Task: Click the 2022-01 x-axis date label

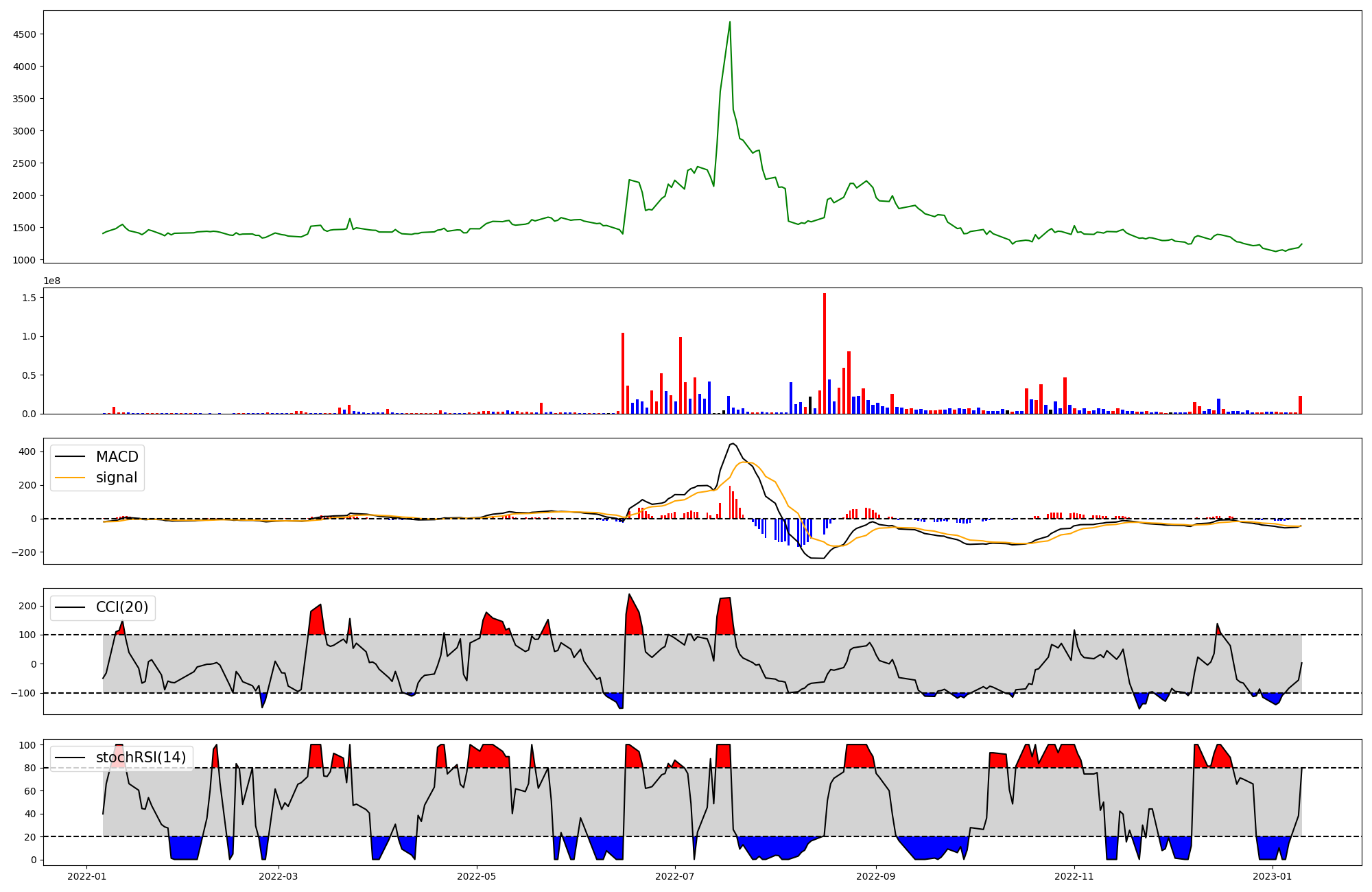Action: pyautogui.click(x=86, y=876)
